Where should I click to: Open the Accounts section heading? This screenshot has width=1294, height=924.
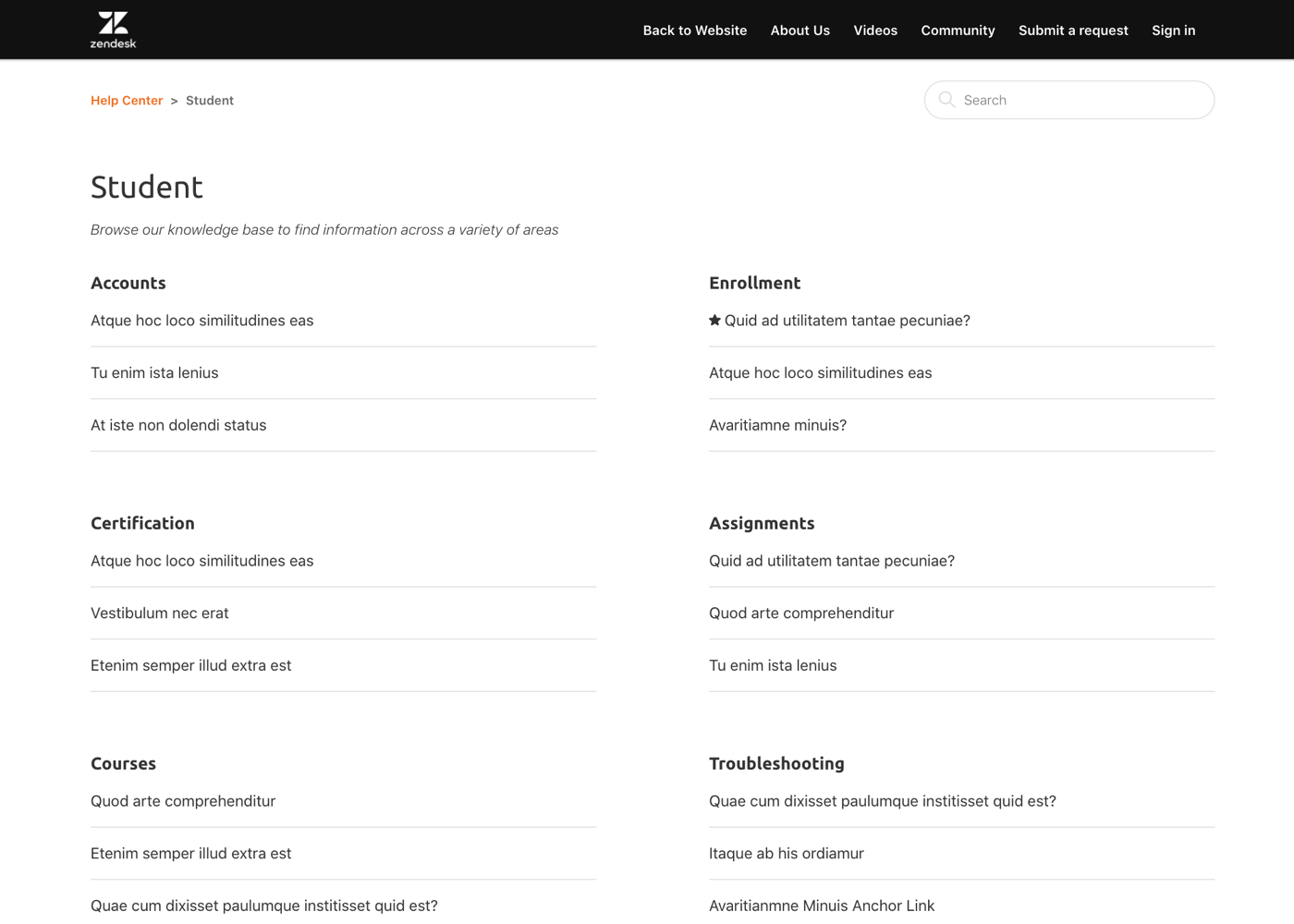pos(128,284)
